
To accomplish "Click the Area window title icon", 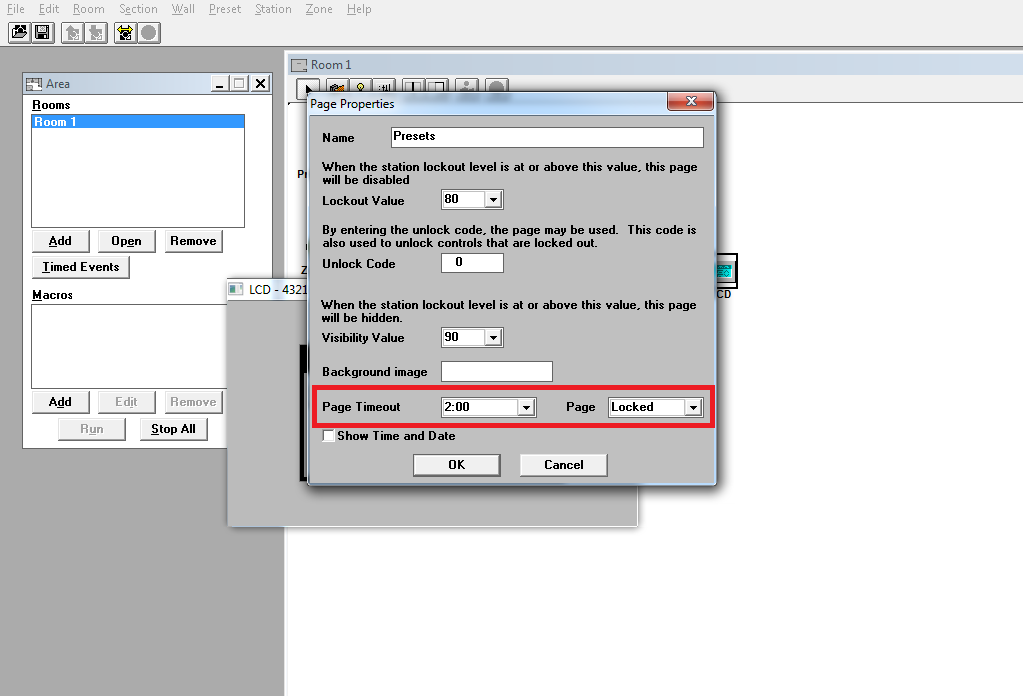I will point(34,84).
